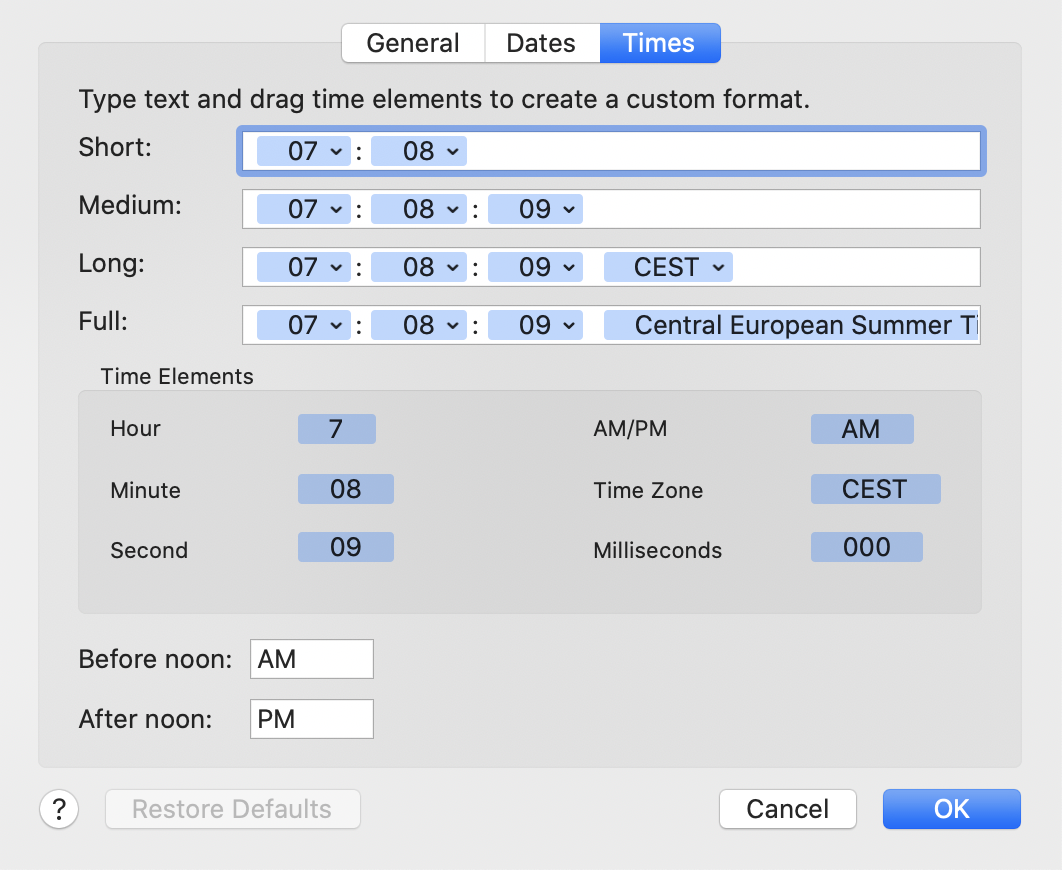Click the Milliseconds 000 element token
Screen dimensions: 1062x870
pyautogui.click(x=866, y=547)
